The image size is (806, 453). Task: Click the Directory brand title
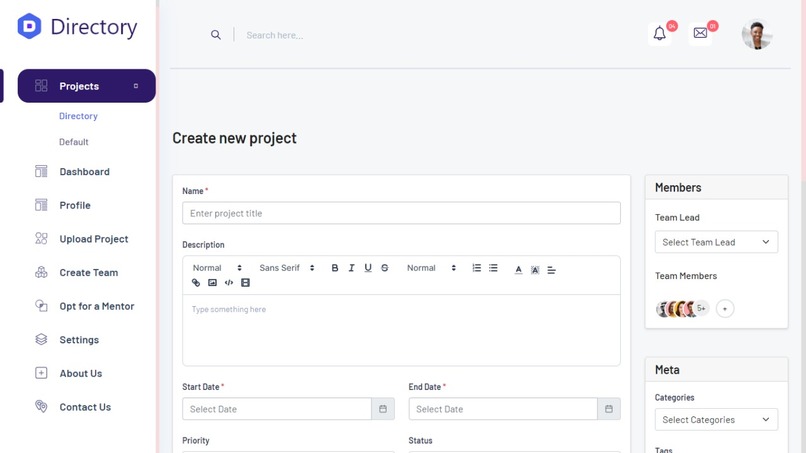coord(94,27)
